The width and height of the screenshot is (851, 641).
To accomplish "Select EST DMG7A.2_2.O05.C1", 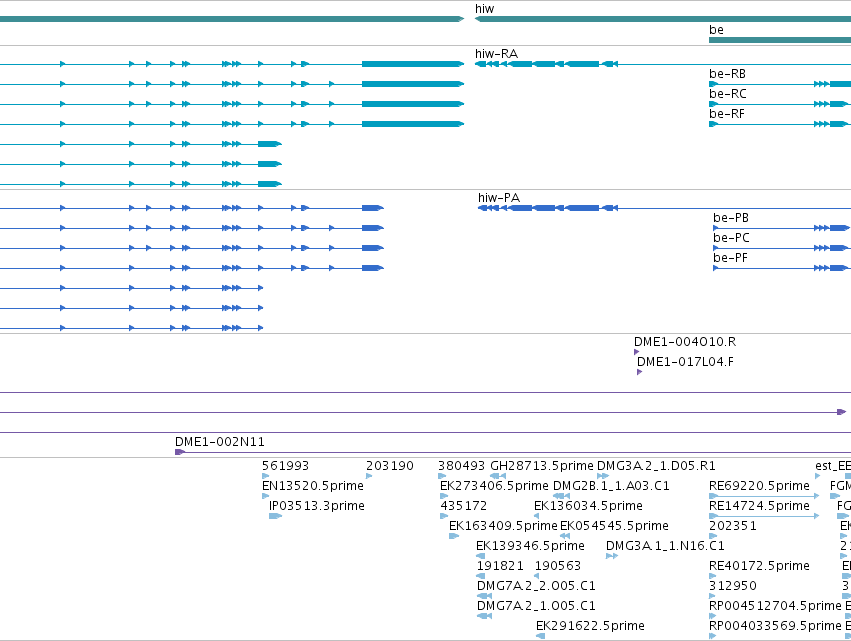I will (x=536, y=586).
